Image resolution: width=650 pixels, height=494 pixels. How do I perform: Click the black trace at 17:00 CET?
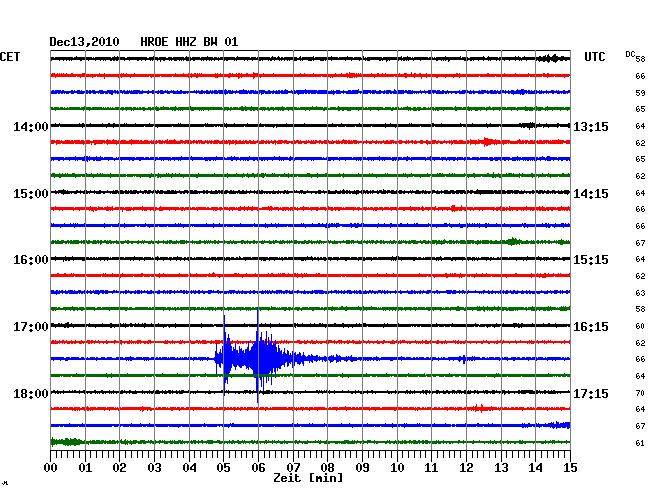click(310, 325)
